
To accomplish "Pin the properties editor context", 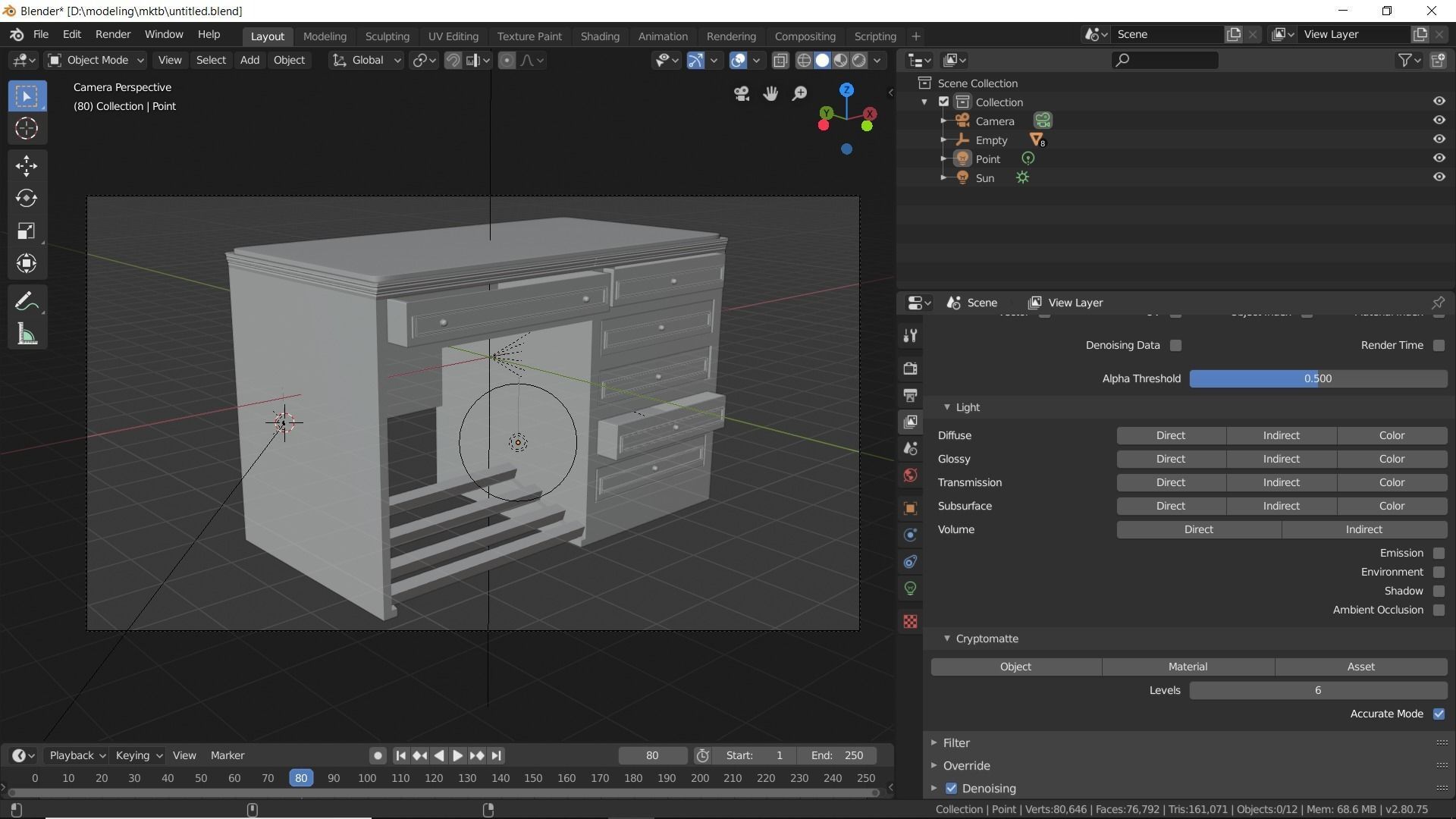I will pos(1438,303).
